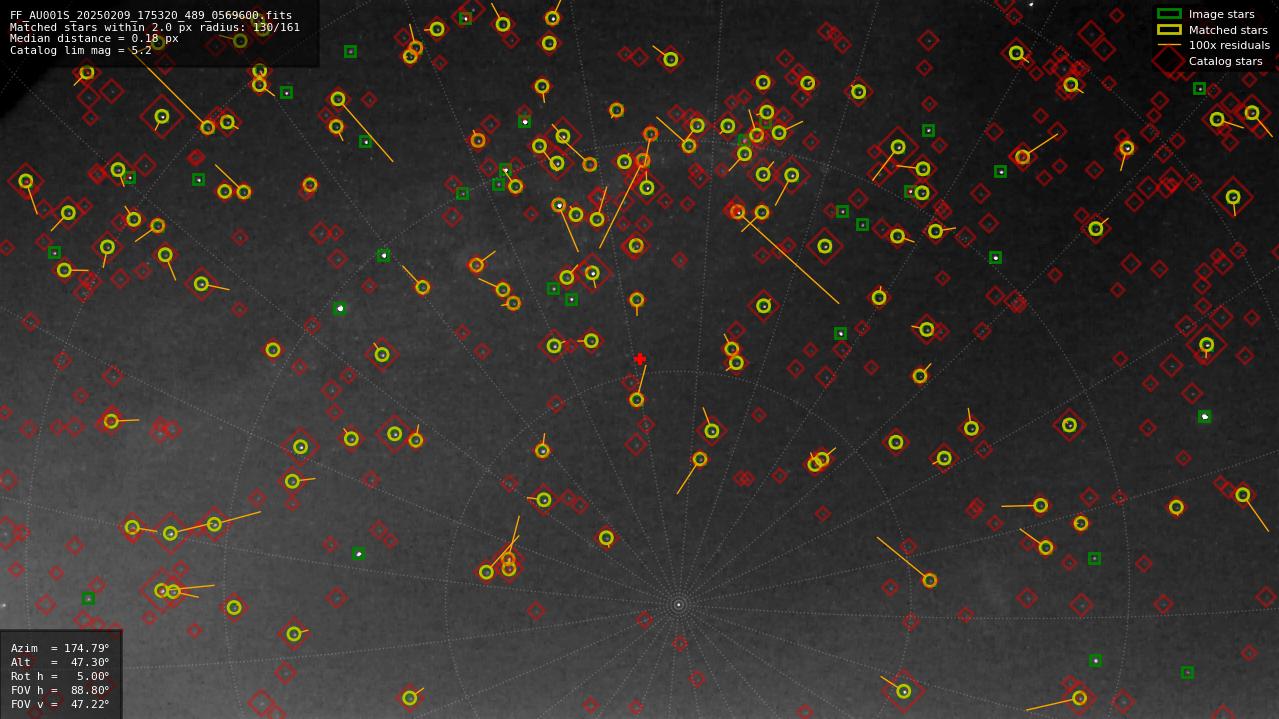Click the orange line 100x residuals legend symbol
This screenshot has width=1279, height=719.
coord(1169,45)
